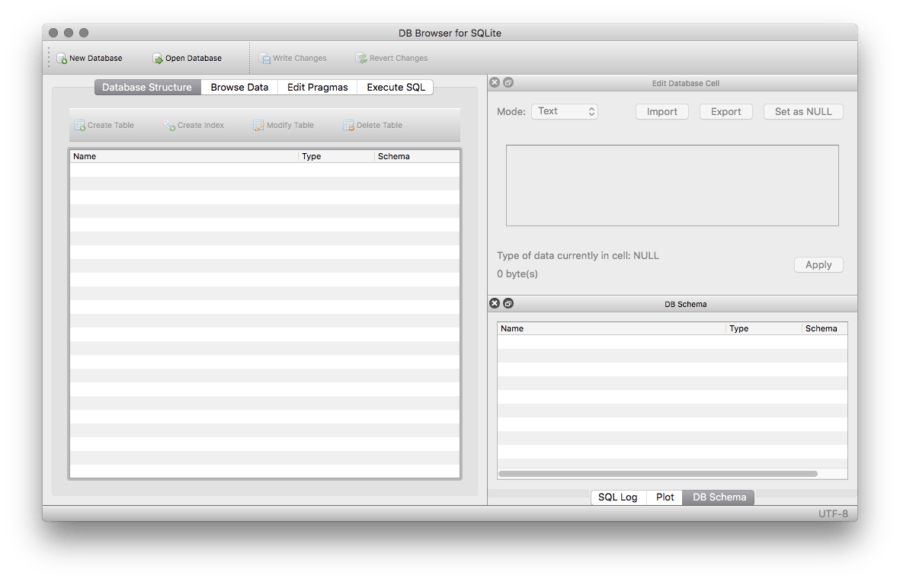Viewport: 900px width, 582px height.
Task: Click the Schema header in structure list
Action: (417, 156)
